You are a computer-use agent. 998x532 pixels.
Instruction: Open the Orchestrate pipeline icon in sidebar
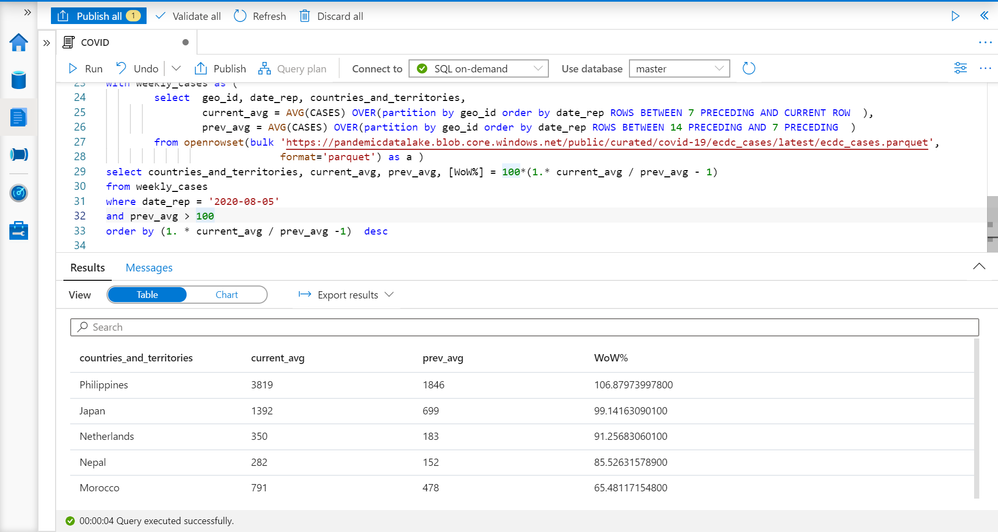(x=19, y=155)
